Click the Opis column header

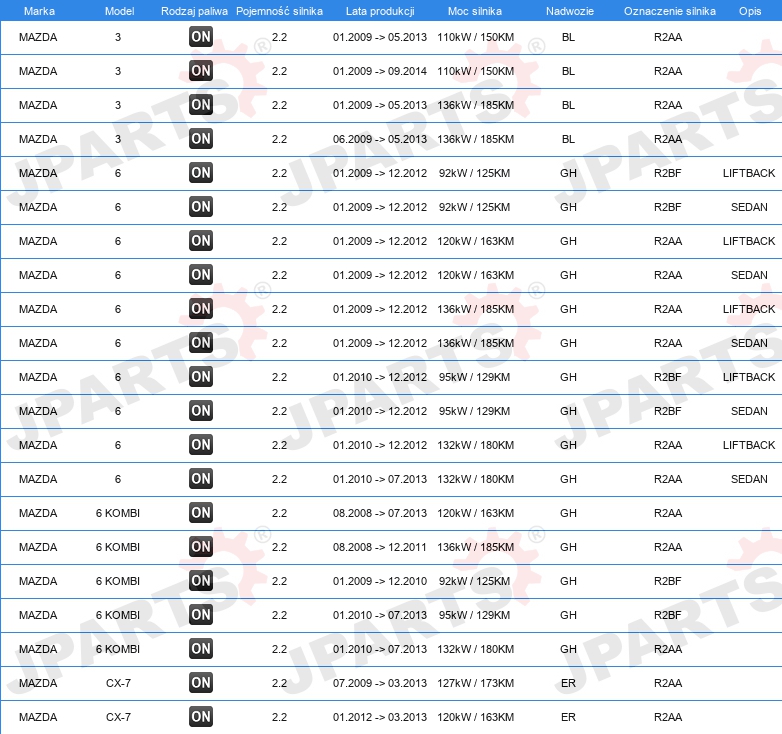click(750, 11)
